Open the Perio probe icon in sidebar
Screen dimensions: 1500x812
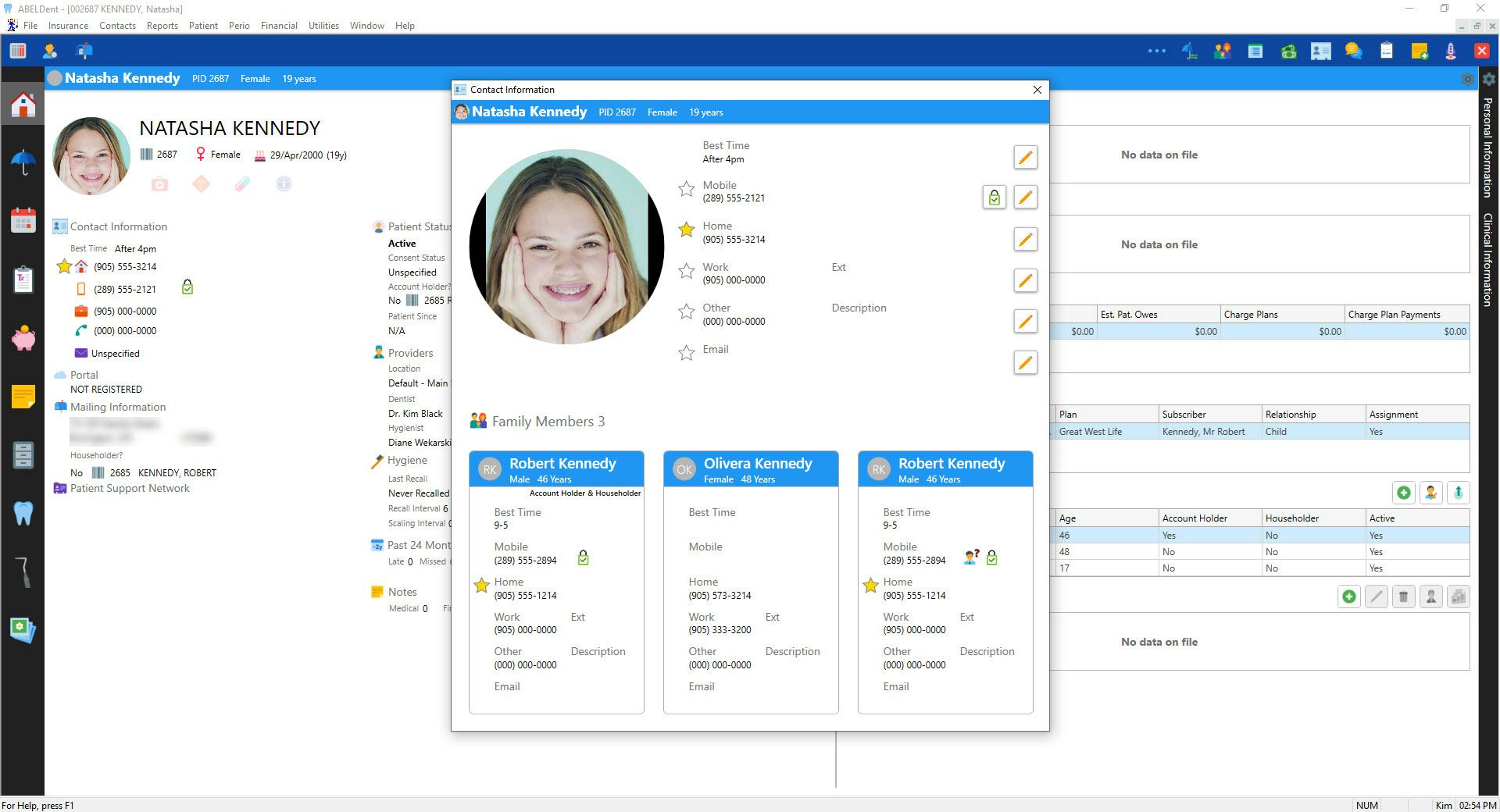pos(23,571)
